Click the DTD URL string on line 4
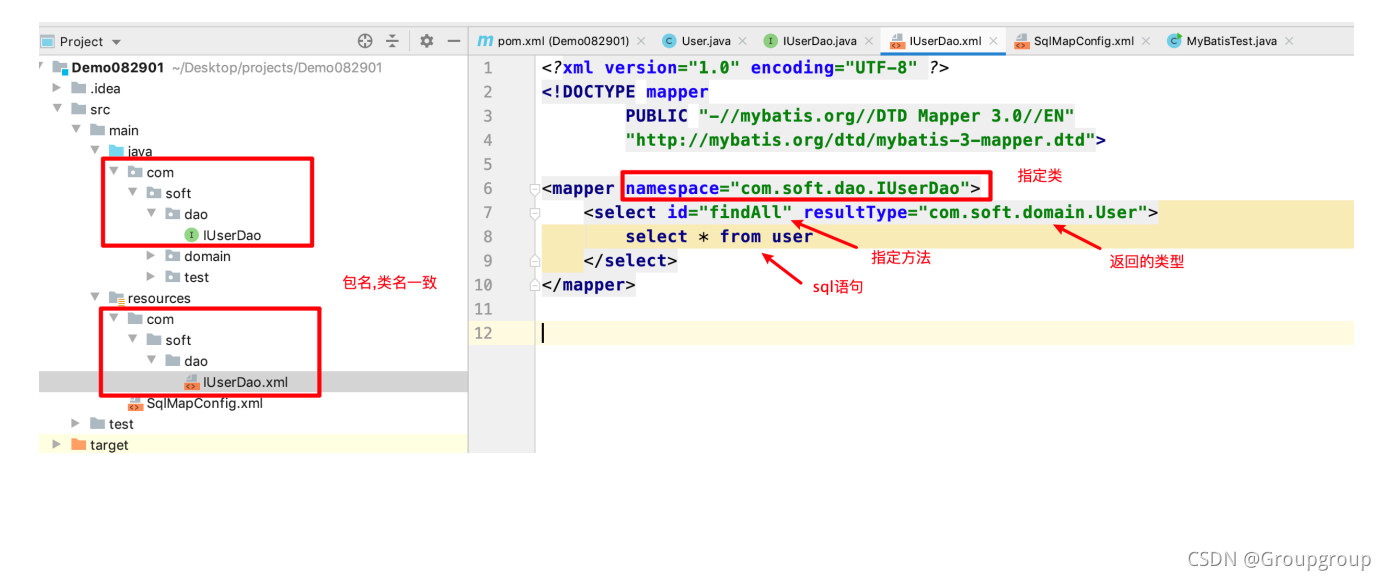The height and width of the screenshot is (580, 1386). tap(860, 140)
